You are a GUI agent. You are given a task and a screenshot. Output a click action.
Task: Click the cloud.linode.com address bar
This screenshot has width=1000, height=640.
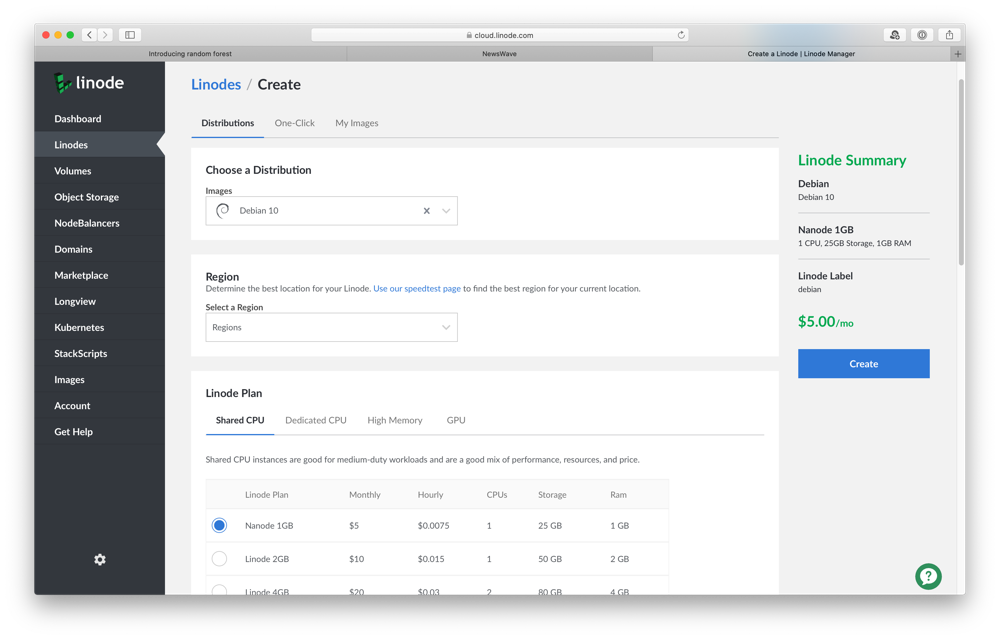click(499, 35)
